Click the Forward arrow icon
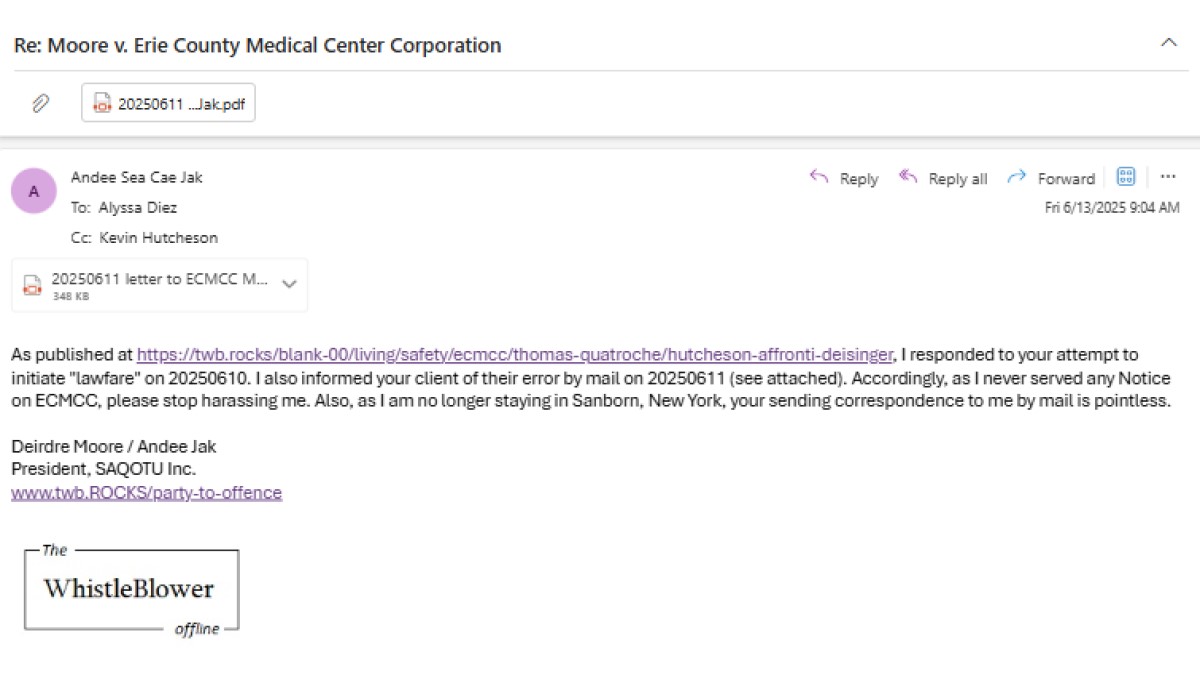Screen dimensions: 1200x675 (1017, 177)
